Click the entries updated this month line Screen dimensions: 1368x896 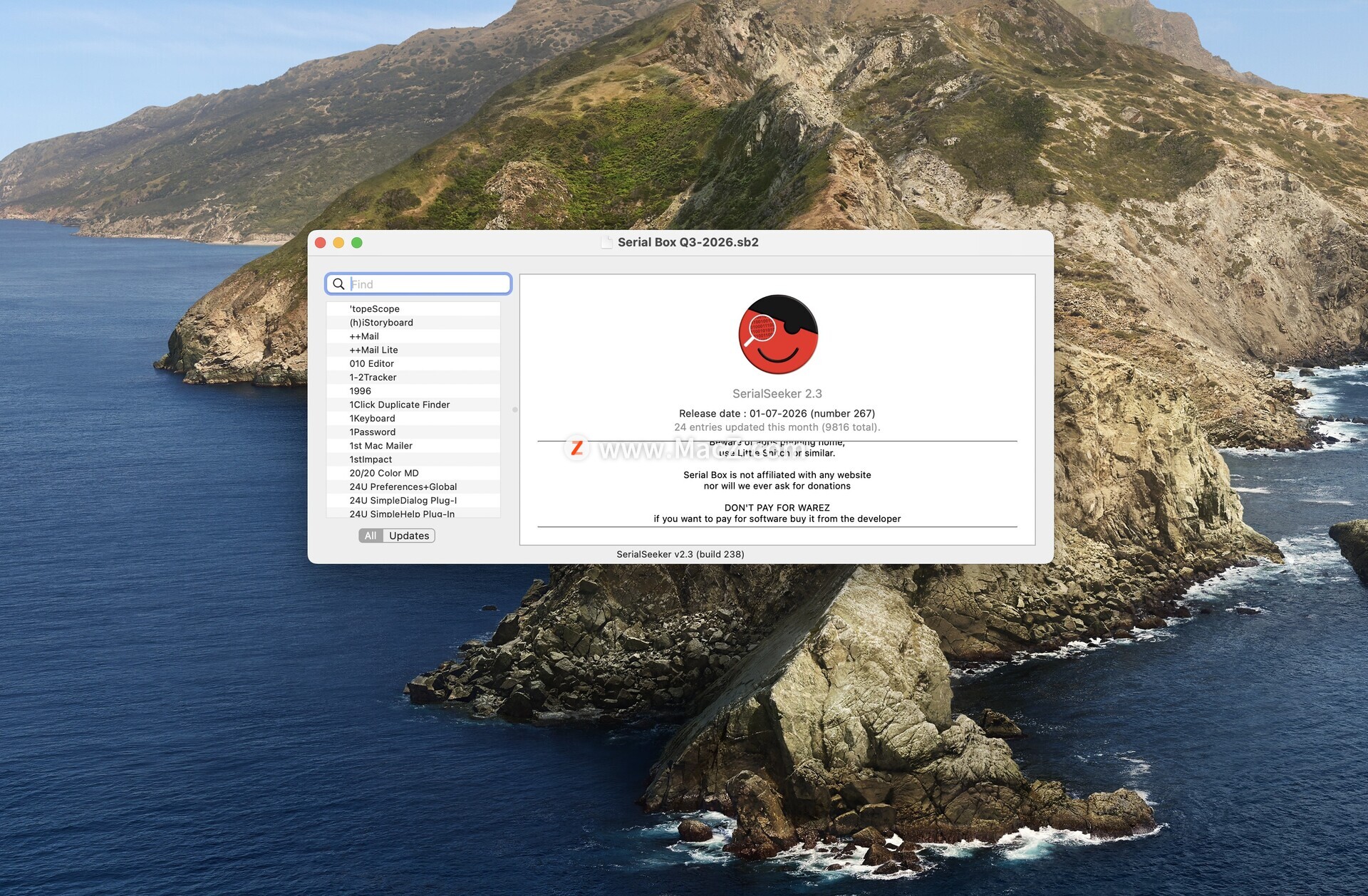pyautogui.click(x=777, y=427)
